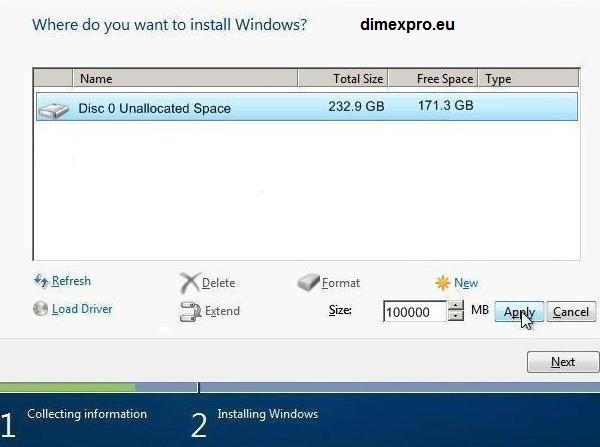Open the Refresh link
This screenshot has height=447, width=600.
pyautogui.click(x=71, y=281)
